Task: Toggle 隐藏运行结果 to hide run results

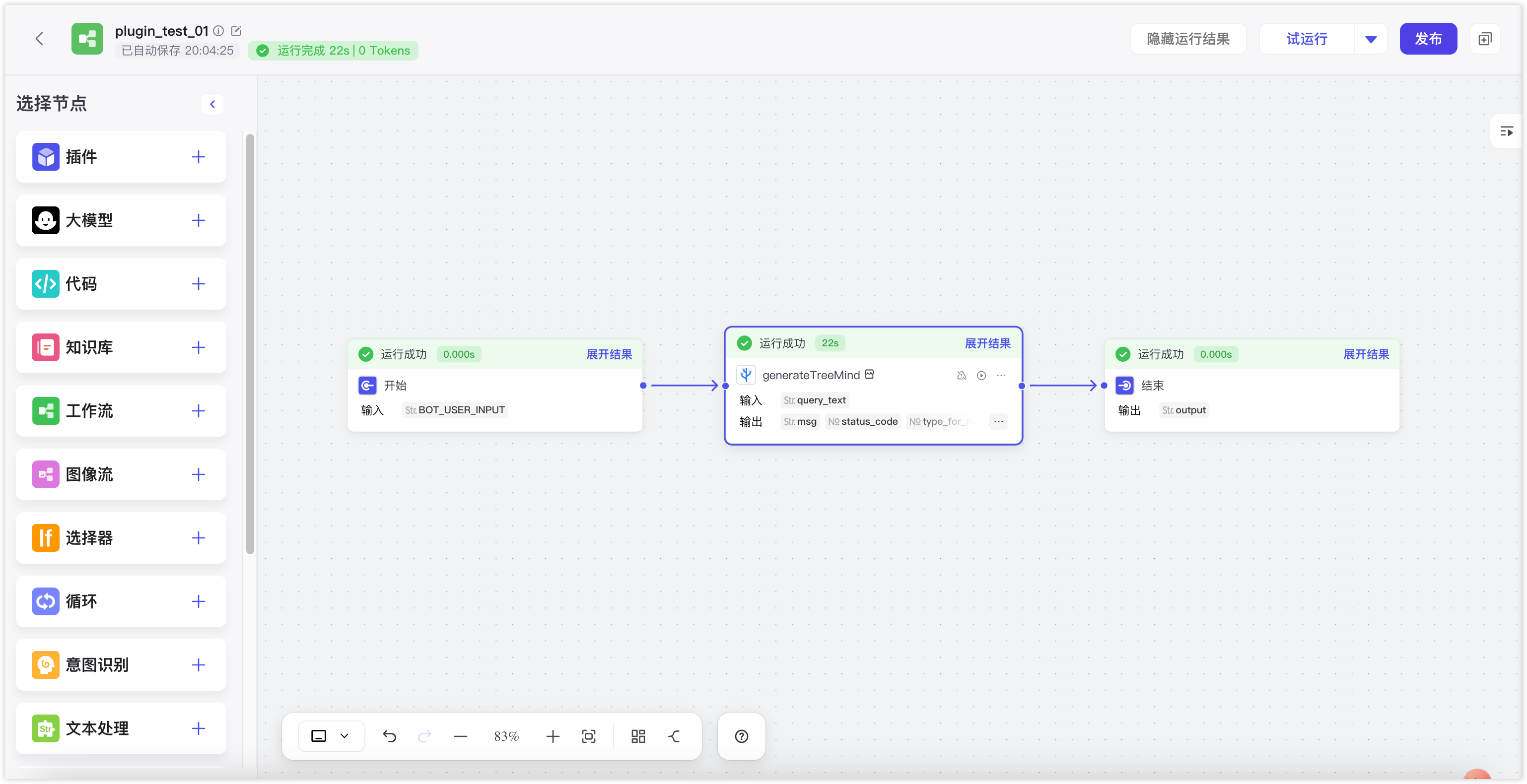Action: [1187, 39]
